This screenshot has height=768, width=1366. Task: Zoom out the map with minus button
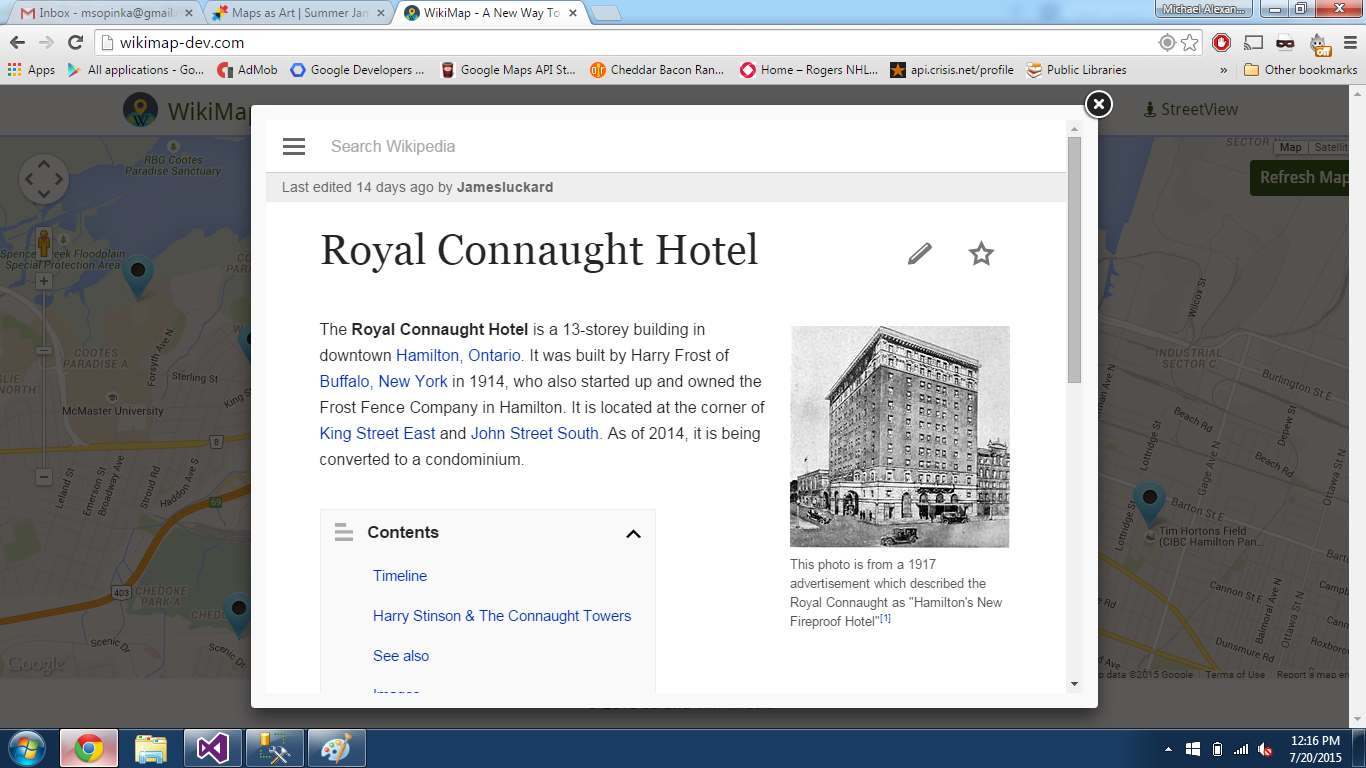tap(44, 477)
